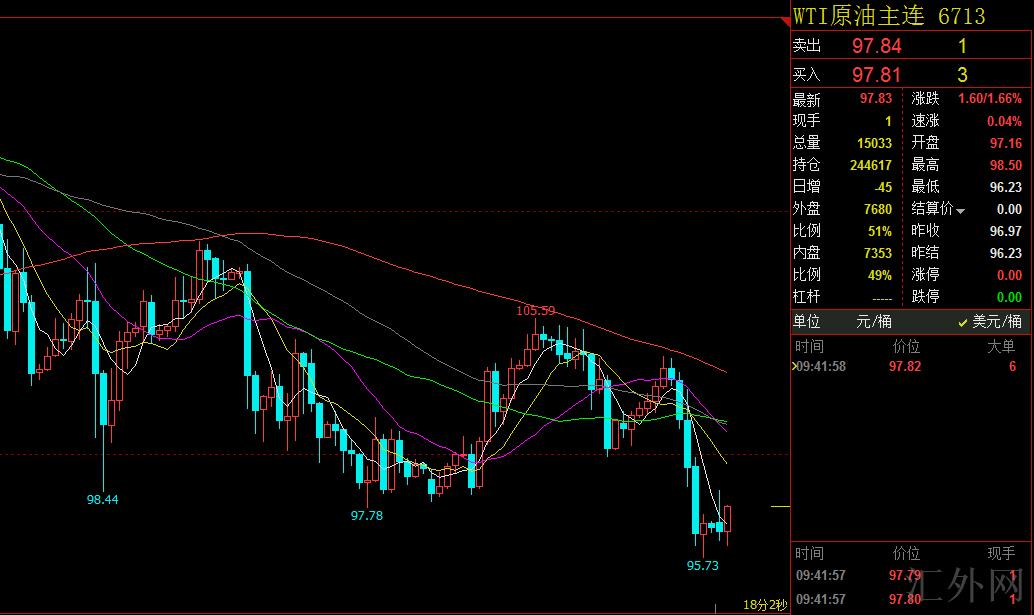Click the 最高 value 98.50
Image resolution: width=1034 pixels, height=615 pixels.
tap(1006, 165)
